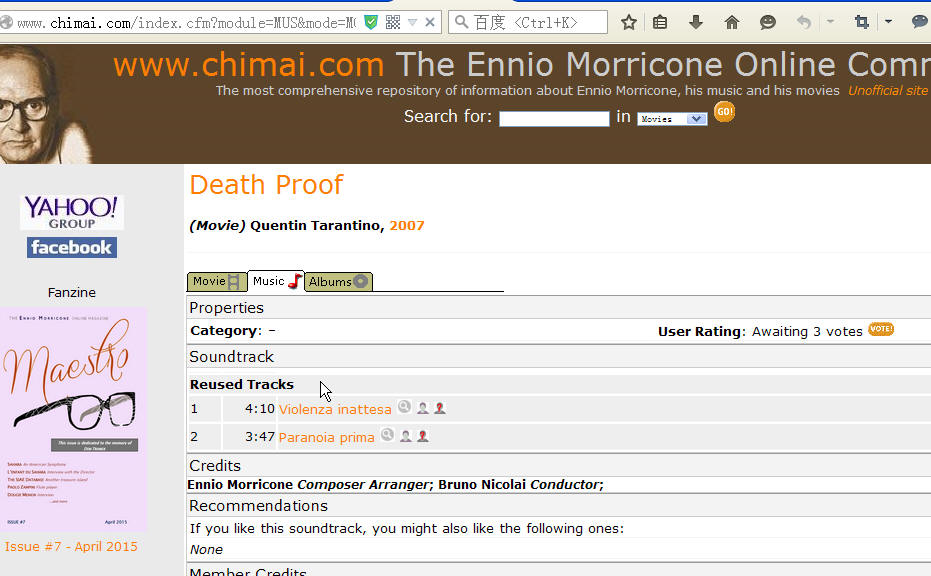Focus the Search for input field
The width and height of the screenshot is (931, 576).
555,119
